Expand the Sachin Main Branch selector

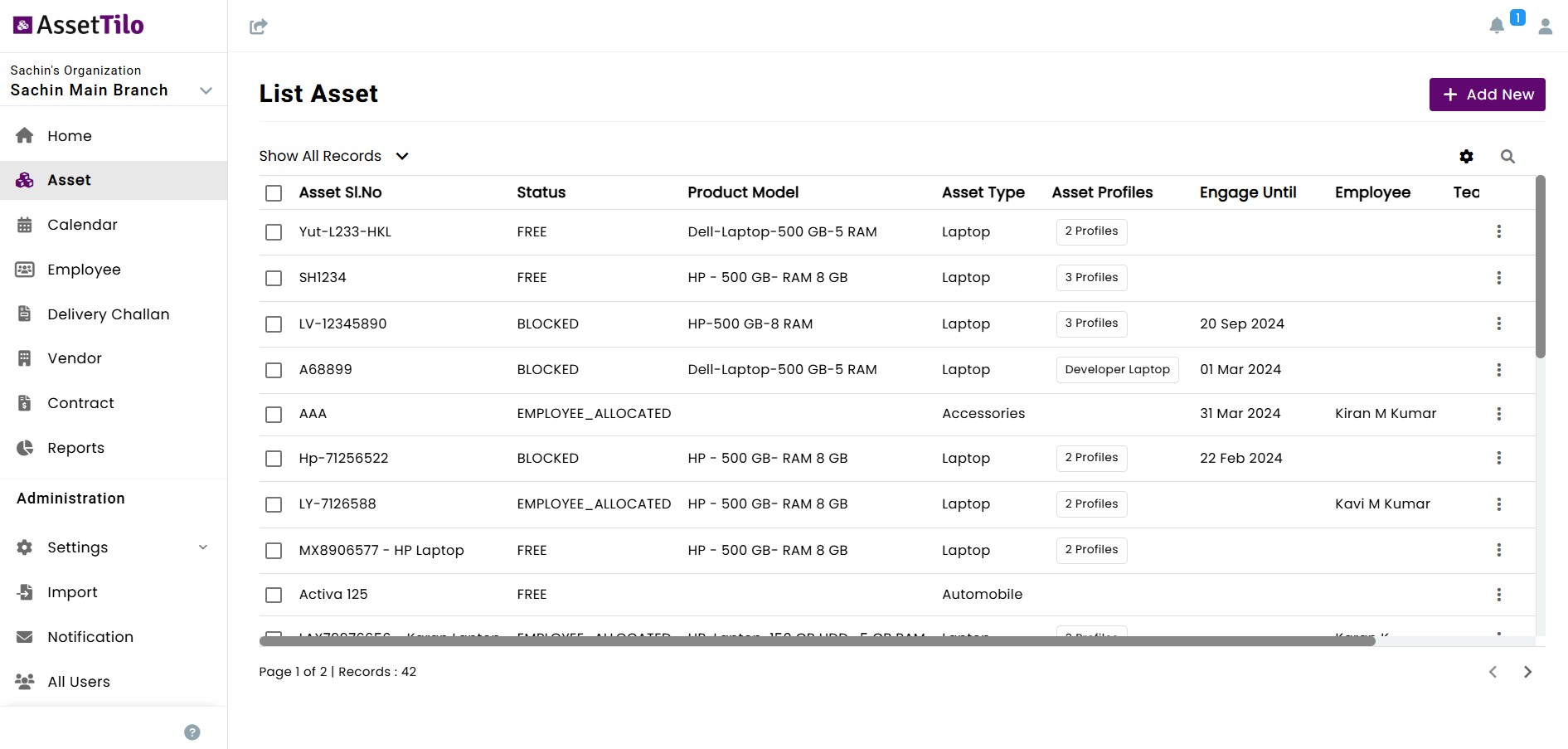[206, 90]
